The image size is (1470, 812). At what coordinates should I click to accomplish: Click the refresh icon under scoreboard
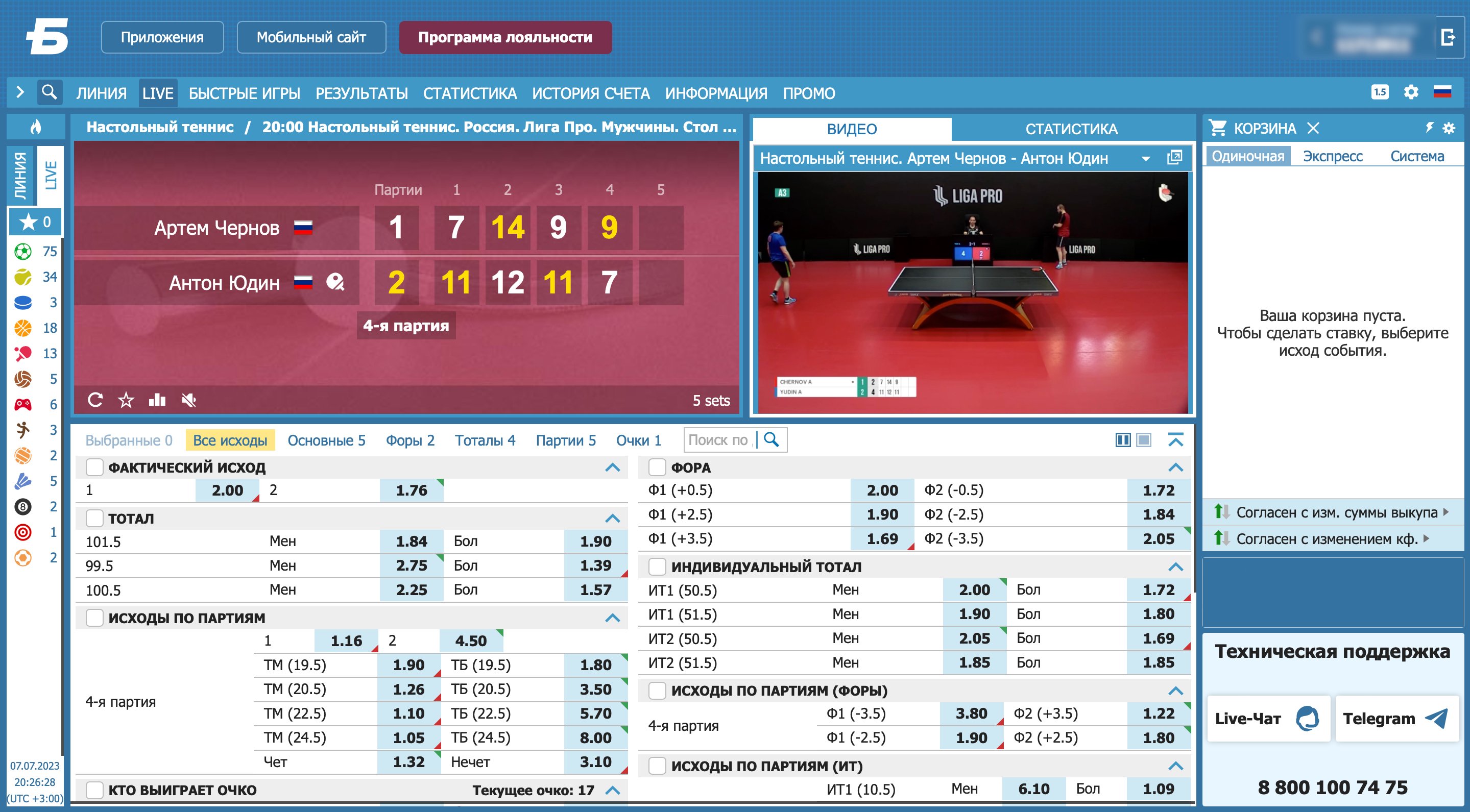click(95, 400)
